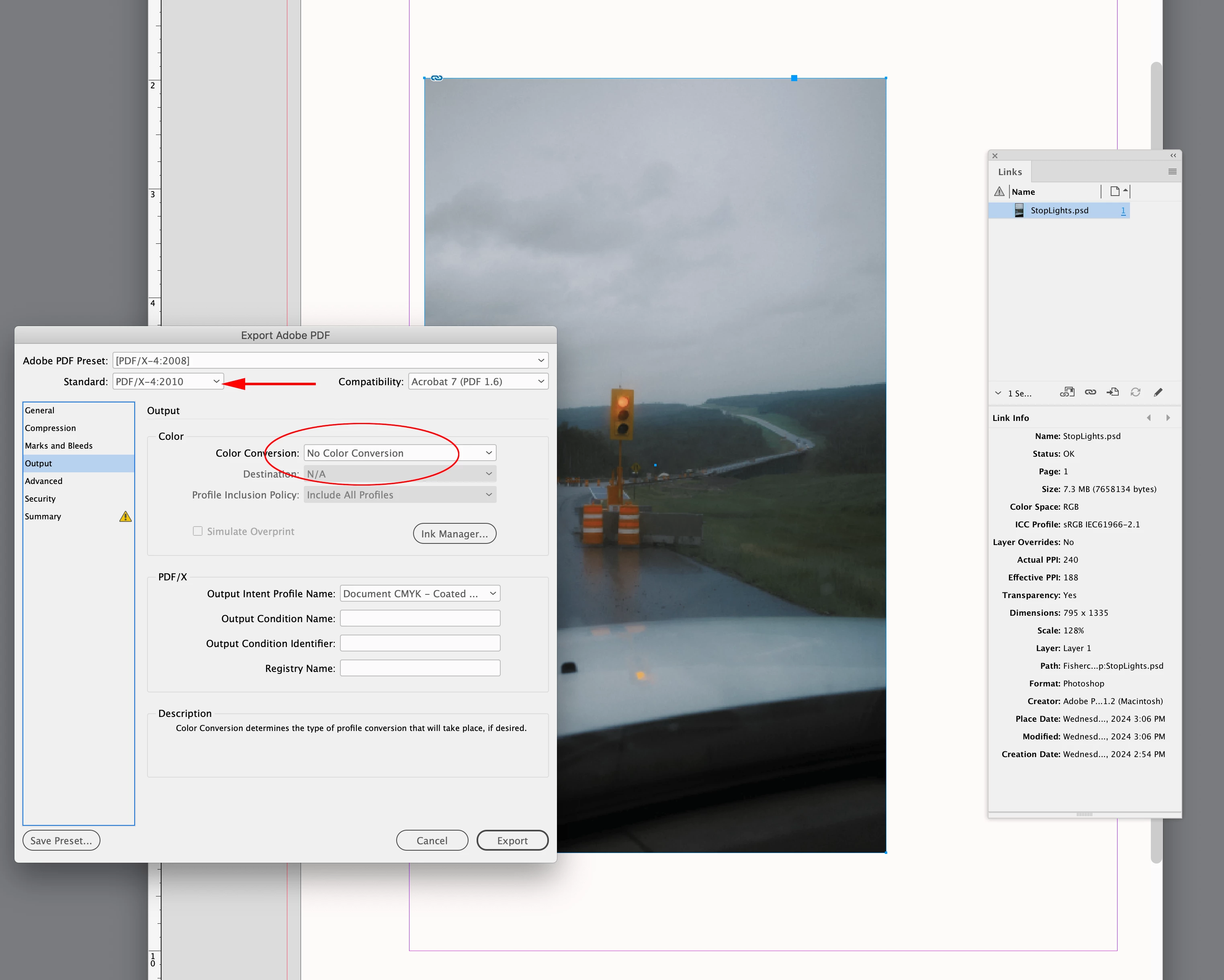This screenshot has height=980, width=1224.
Task: Click the Output Condition Name field
Action: click(x=420, y=618)
